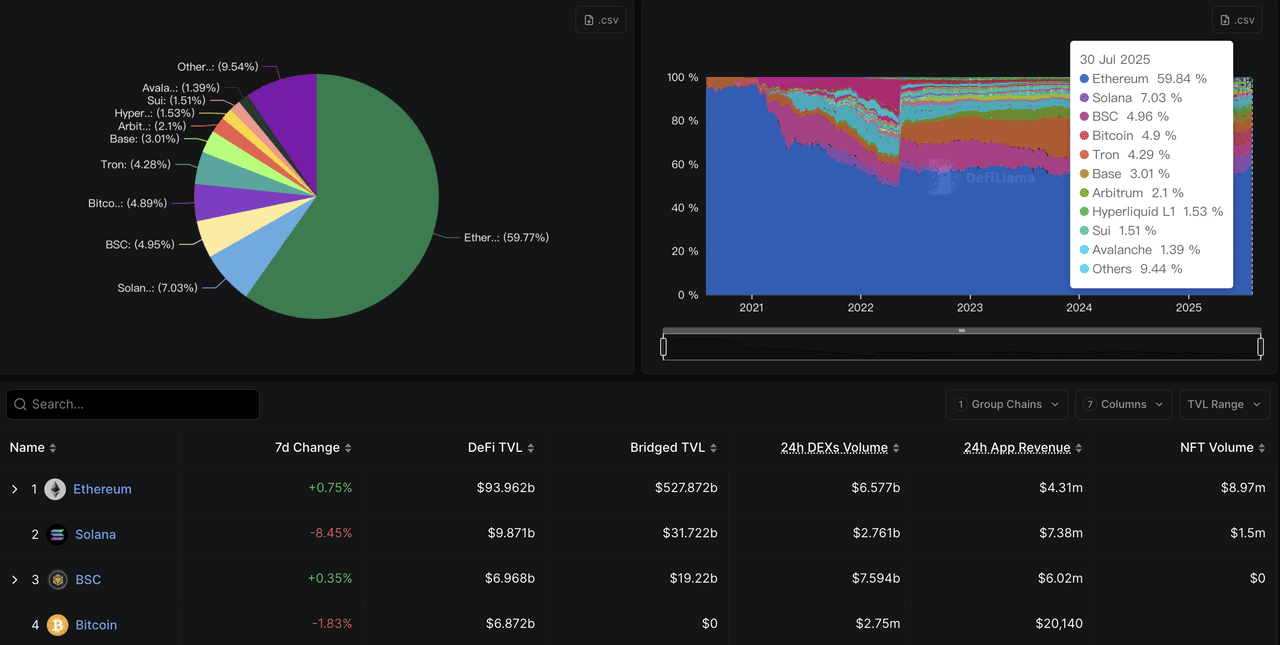Click the .csv export icon above the pie chart

(x=600, y=18)
